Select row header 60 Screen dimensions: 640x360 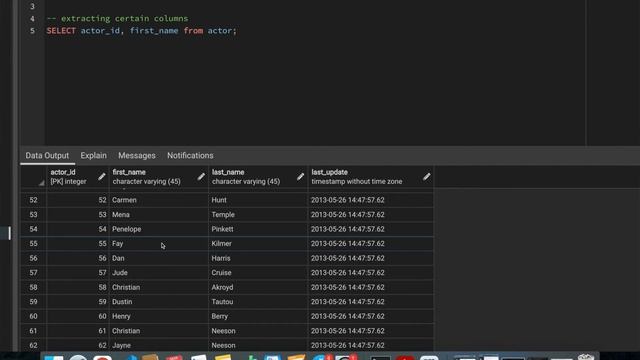click(33, 316)
